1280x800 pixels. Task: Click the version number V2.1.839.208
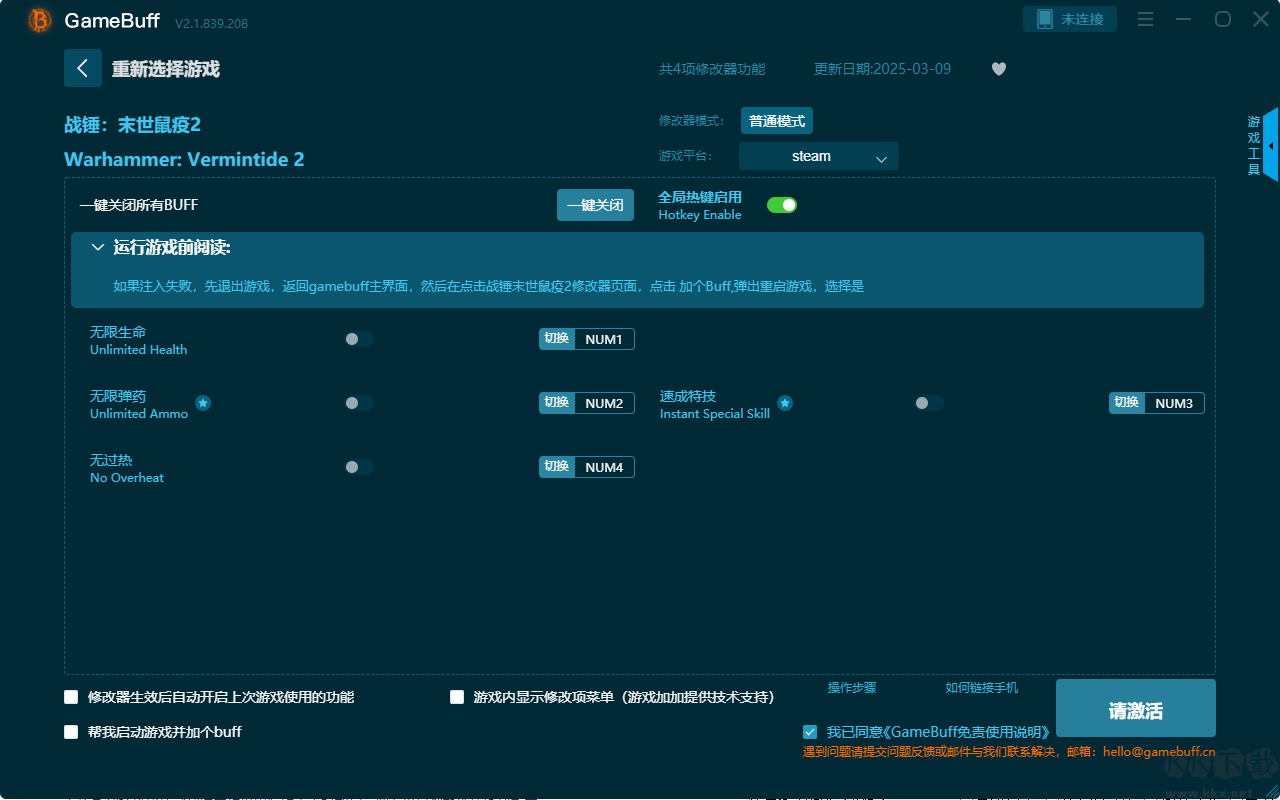coord(211,23)
